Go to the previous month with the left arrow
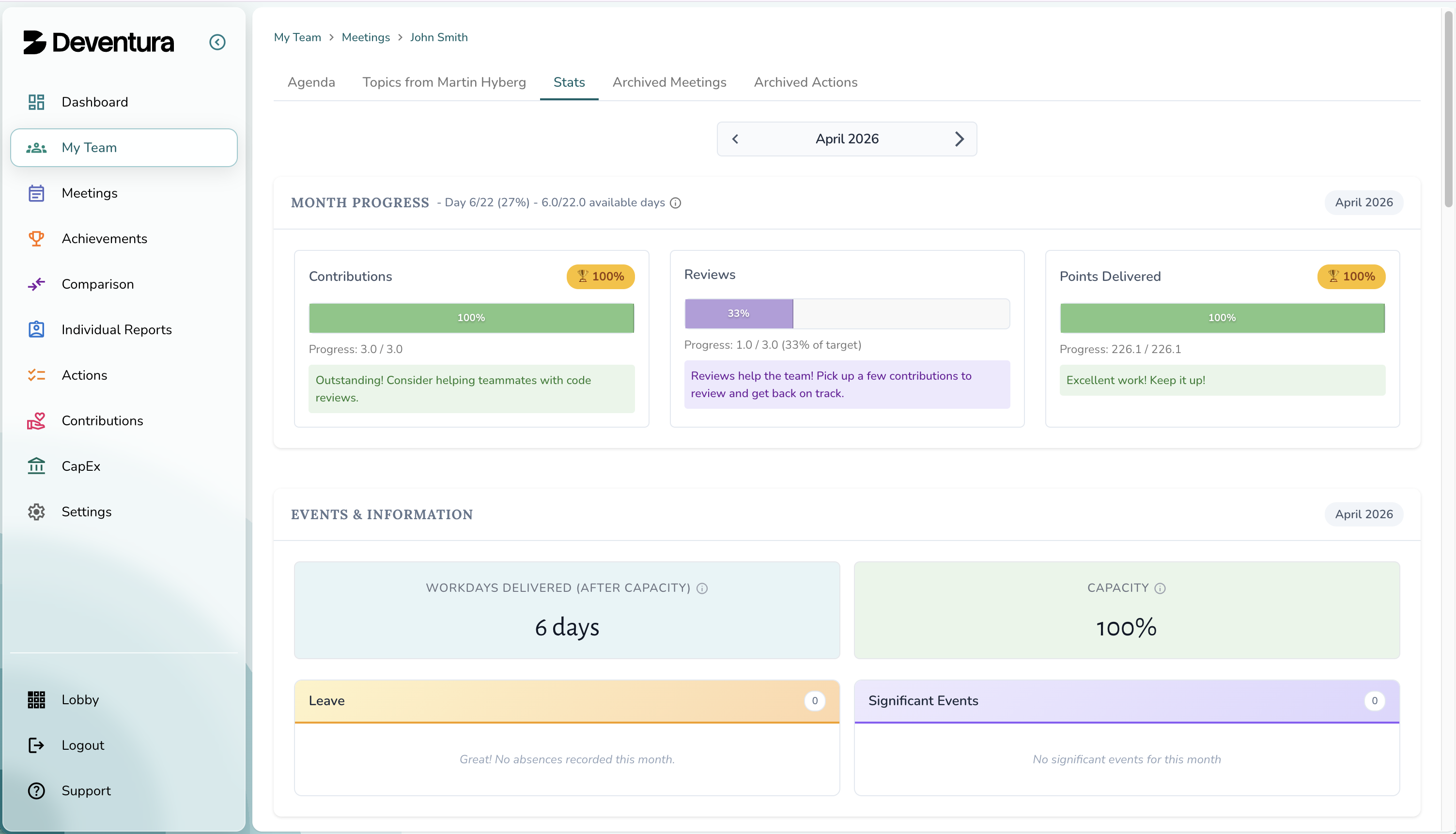The width and height of the screenshot is (1456, 834). click(x=735, y=139)
